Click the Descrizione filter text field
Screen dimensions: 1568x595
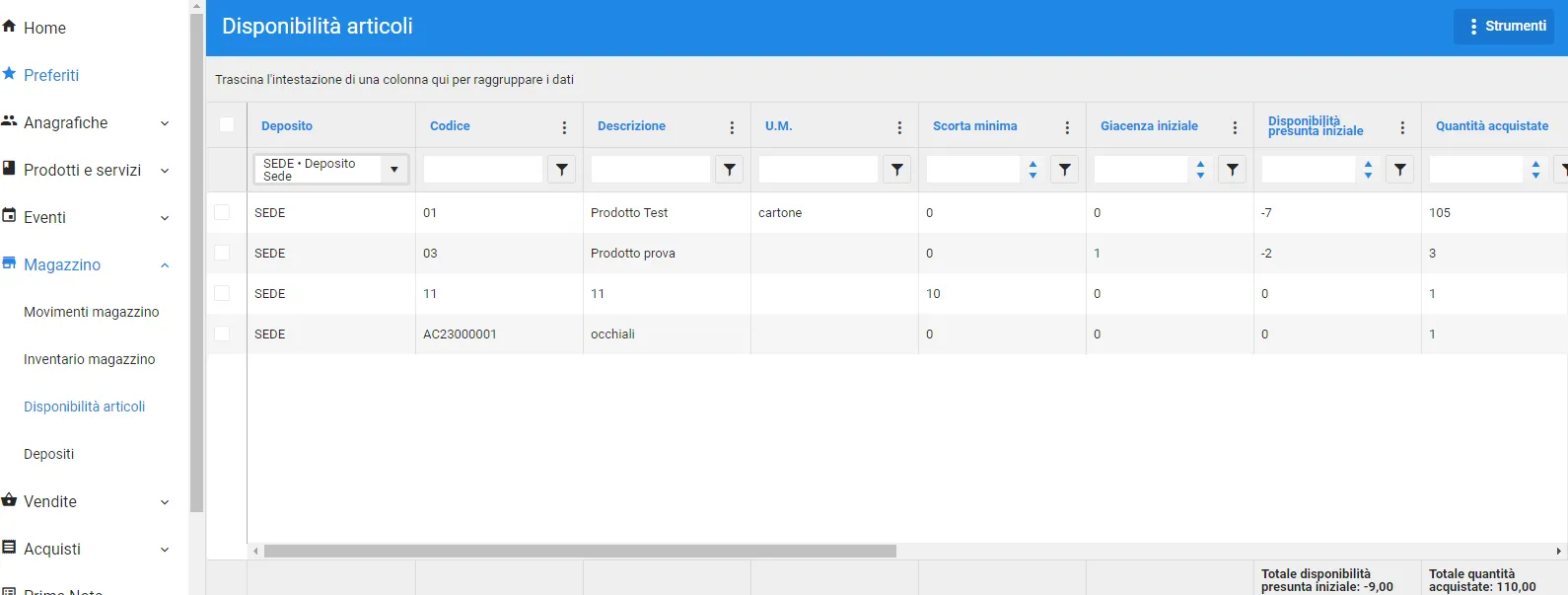click(651, 170)
